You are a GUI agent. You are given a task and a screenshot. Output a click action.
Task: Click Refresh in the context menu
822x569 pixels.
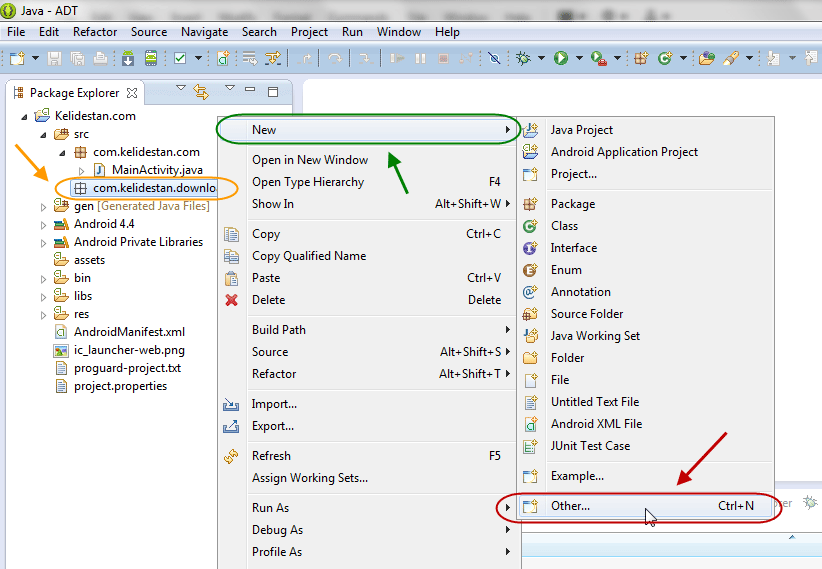pos(367,456)
